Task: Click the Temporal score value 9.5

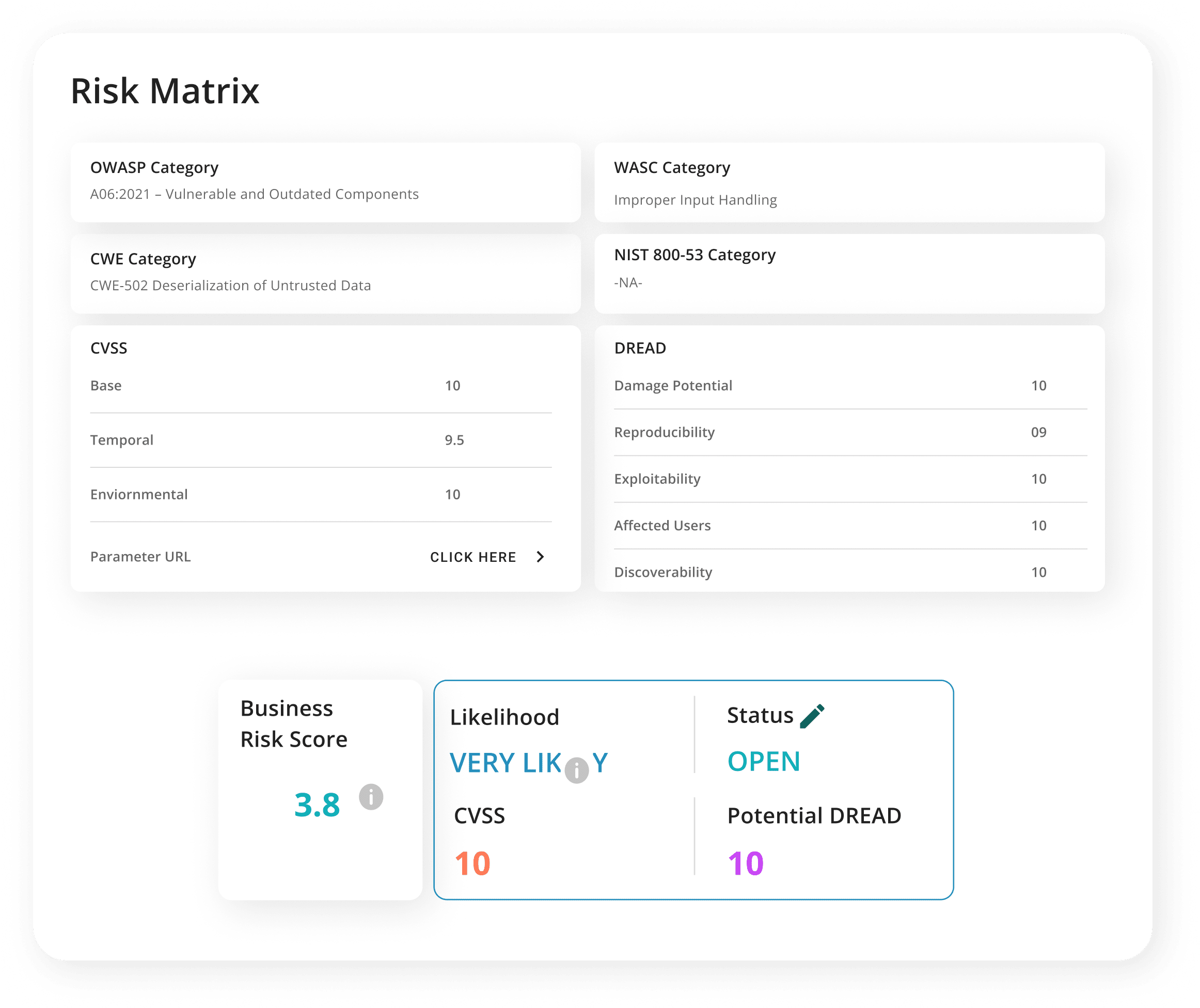Action: tap(454, 440)
